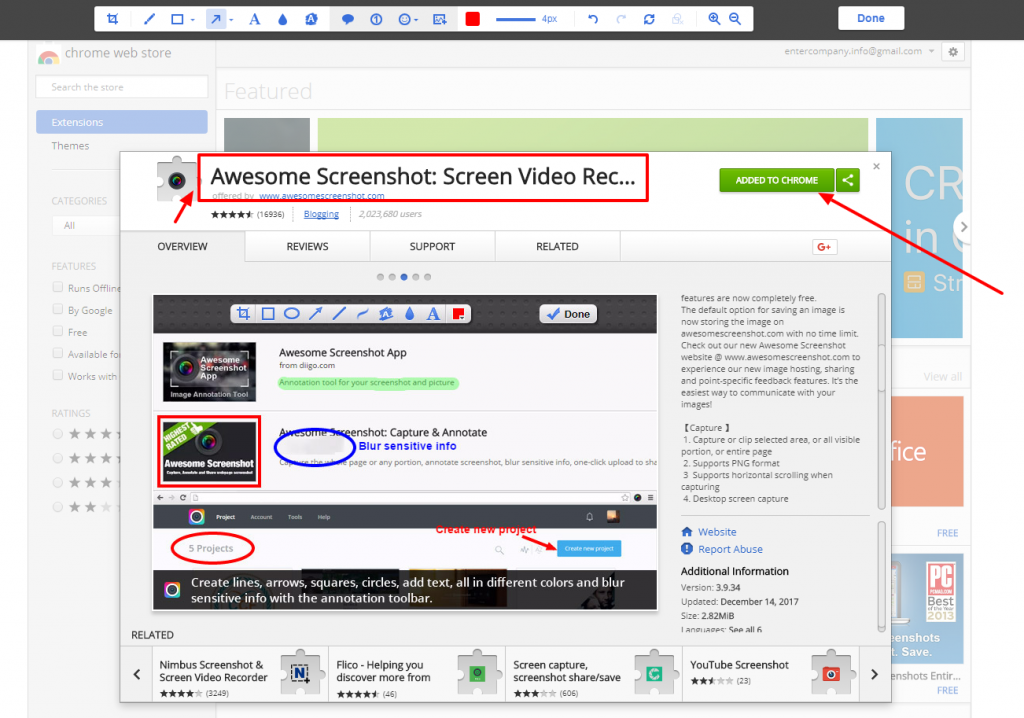Select the numbered step marker tool
1024x718 pixels.
coord(376,19)
